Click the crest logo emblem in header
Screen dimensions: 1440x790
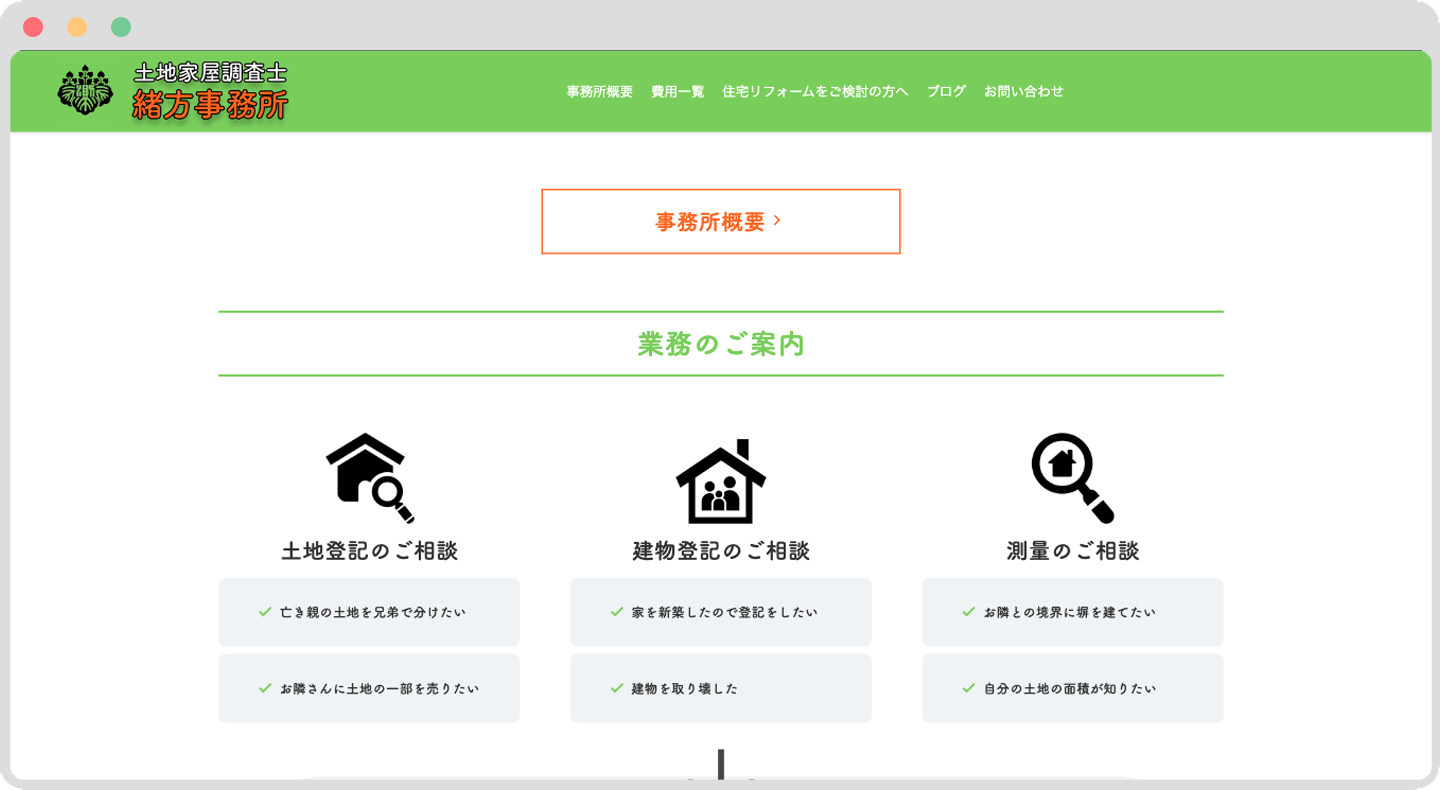pos(85,90)
